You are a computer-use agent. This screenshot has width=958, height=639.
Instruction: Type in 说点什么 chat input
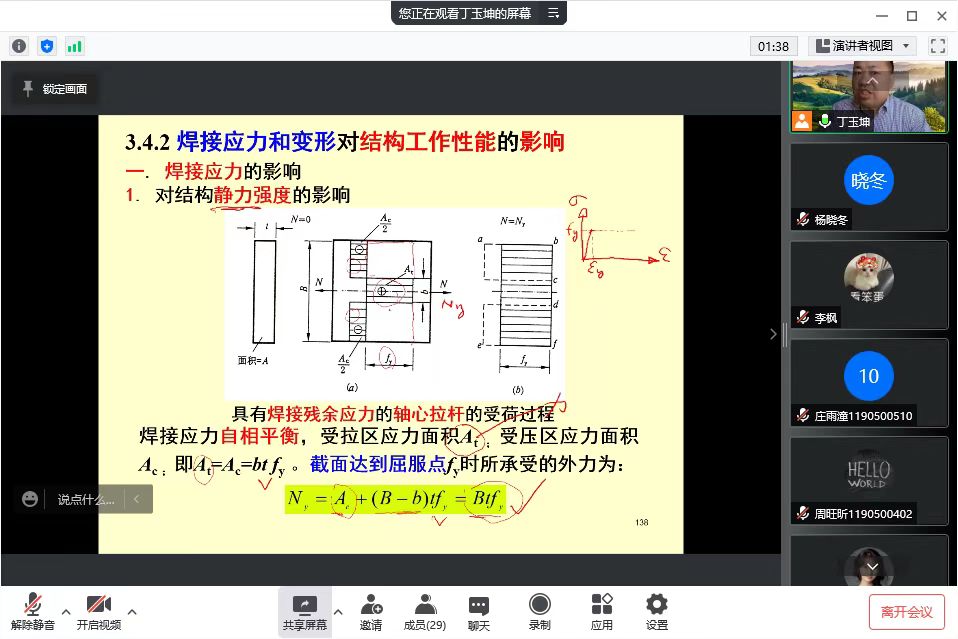[85, 499]
